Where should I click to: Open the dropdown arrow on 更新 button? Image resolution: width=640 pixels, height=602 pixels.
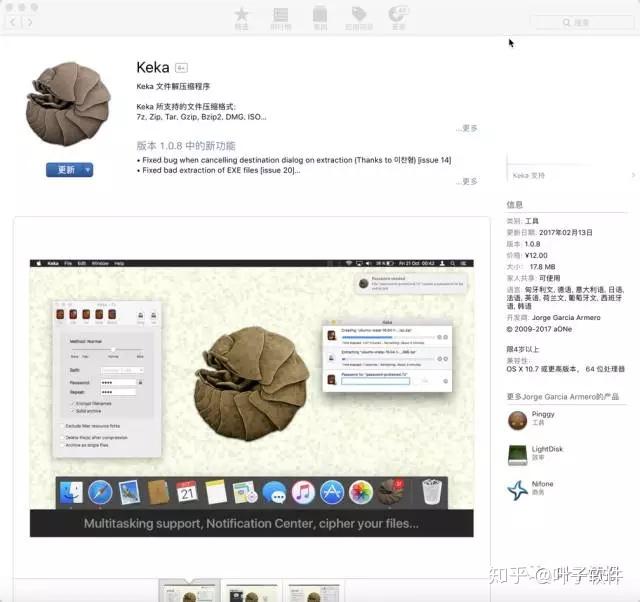coord(88,170)
